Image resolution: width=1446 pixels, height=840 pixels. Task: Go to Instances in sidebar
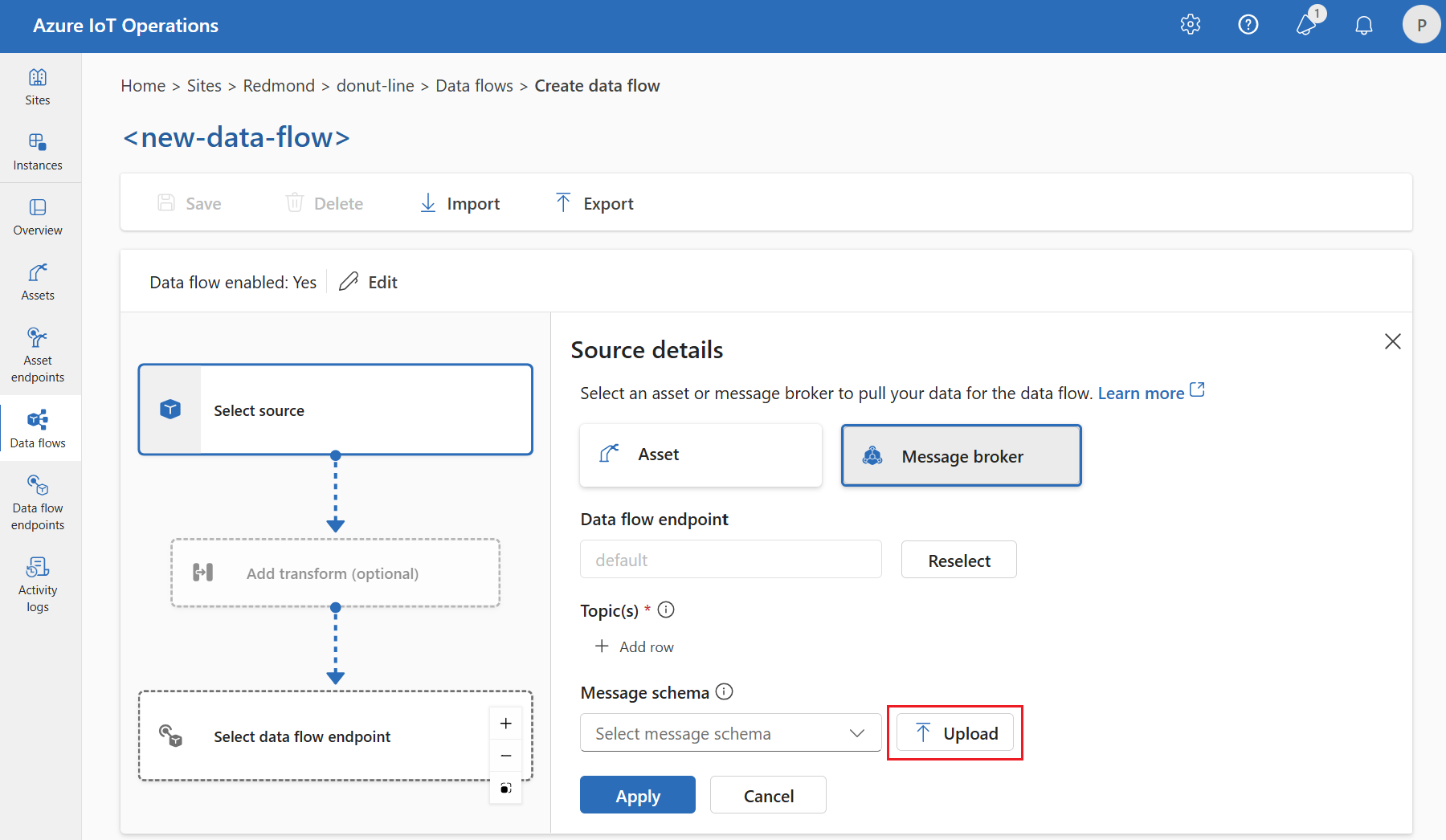pos(38,153)
